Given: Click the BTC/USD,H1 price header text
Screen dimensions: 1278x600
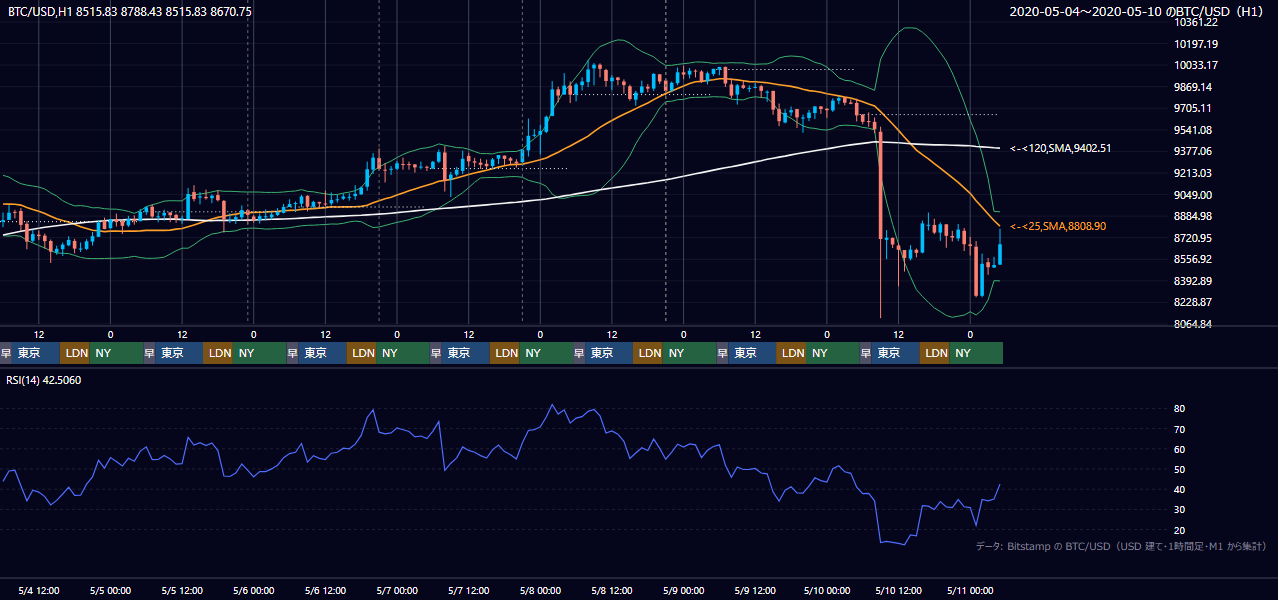Looking at the screenshot, I should point(130,12).
